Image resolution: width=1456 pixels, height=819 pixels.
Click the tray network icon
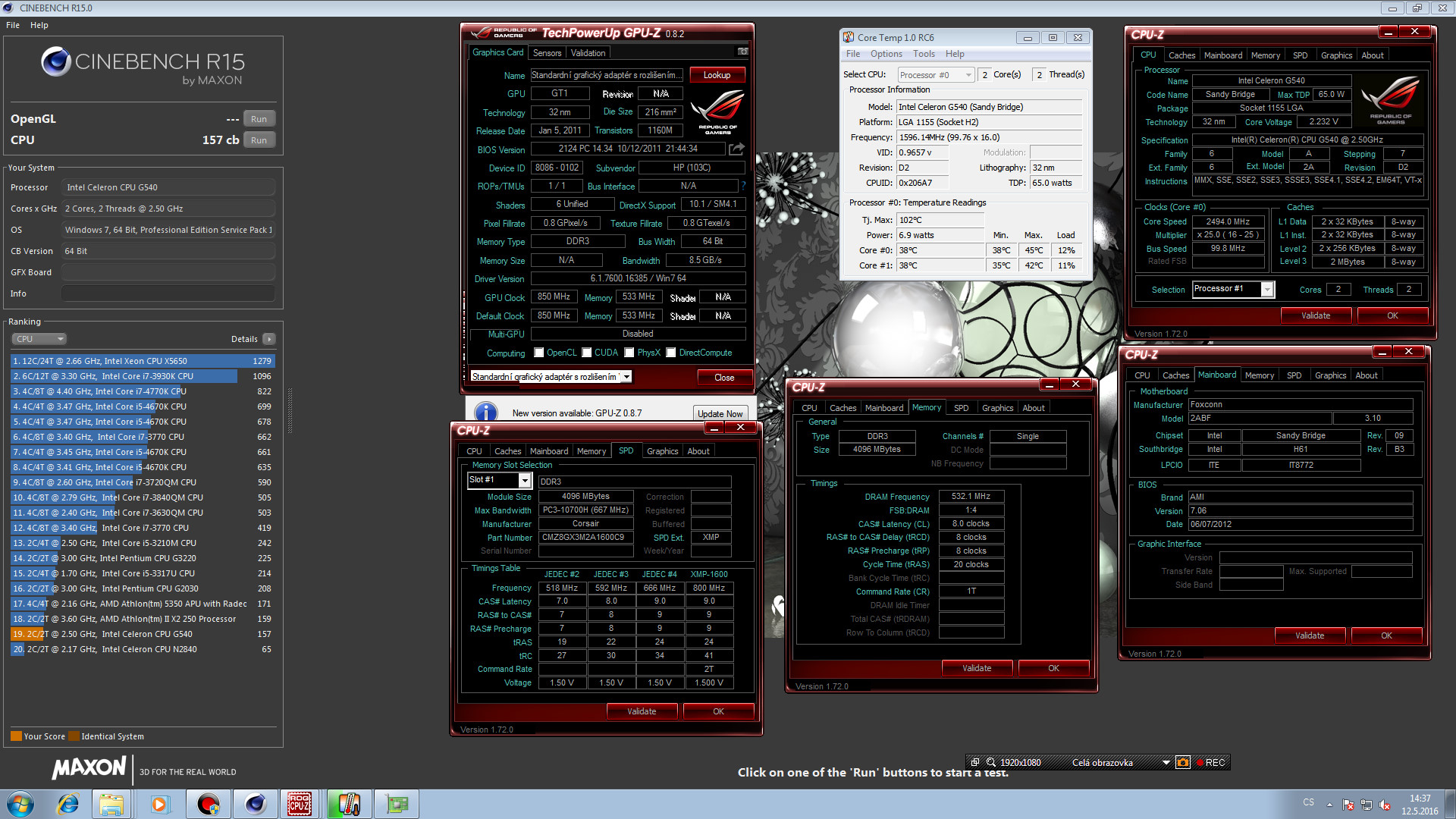[1367, 805]
